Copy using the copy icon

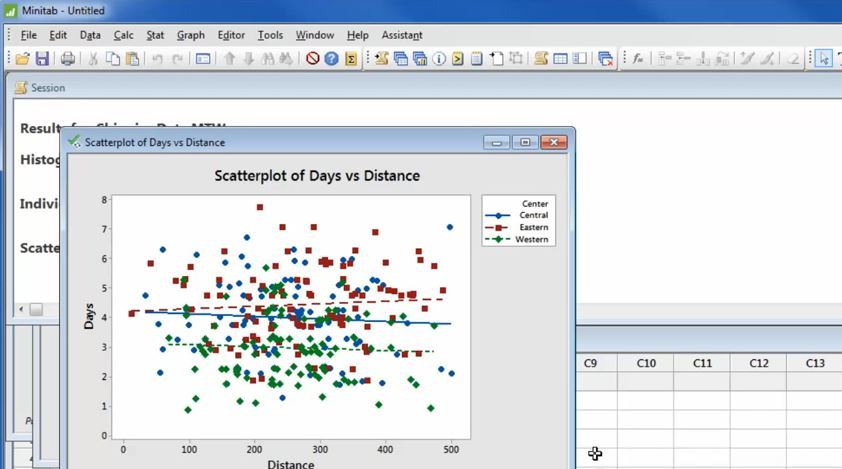(x=113, y=58)
